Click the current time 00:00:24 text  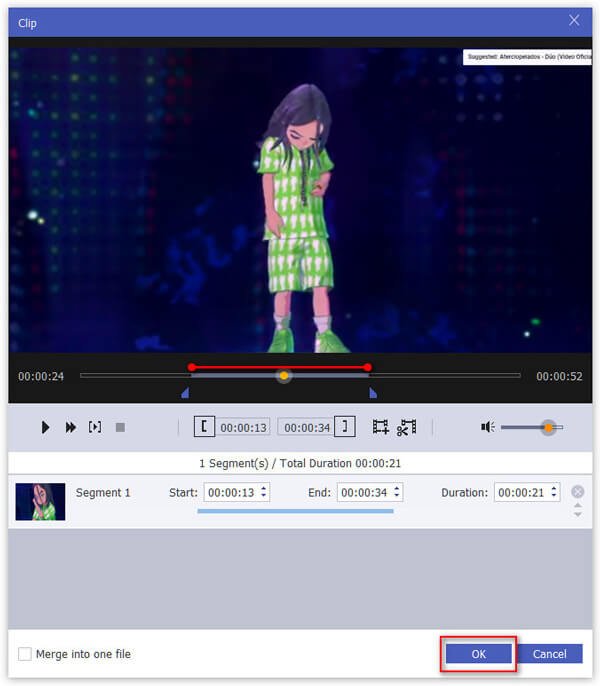pyautogui.click(x=41, y=376)
